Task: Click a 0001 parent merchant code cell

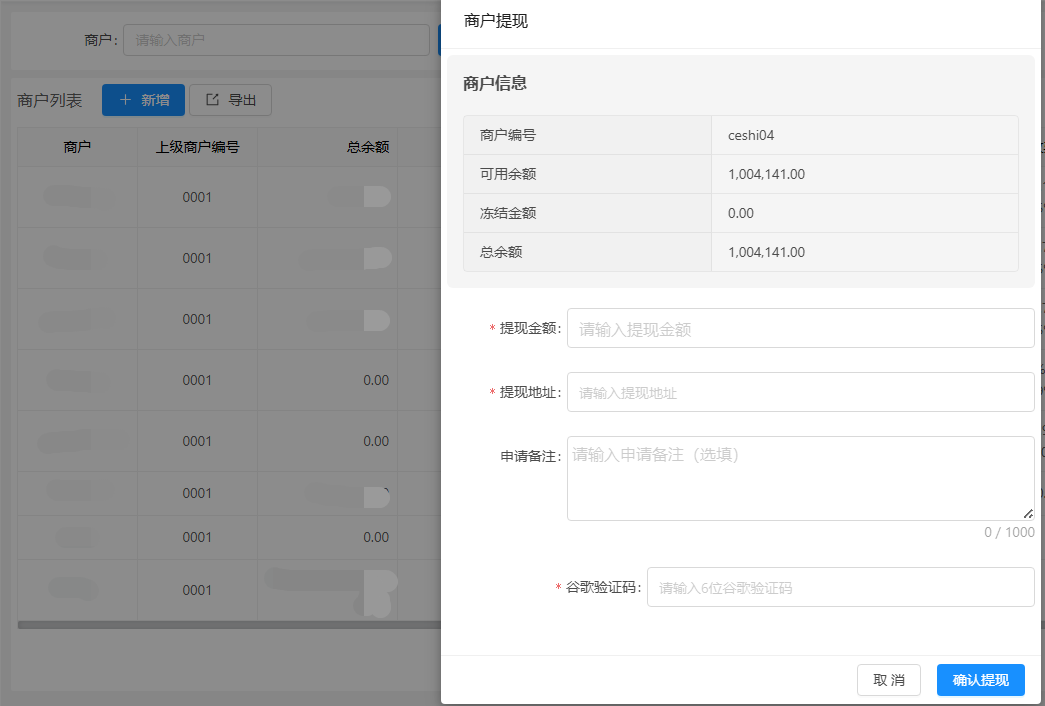Action: 197,196
